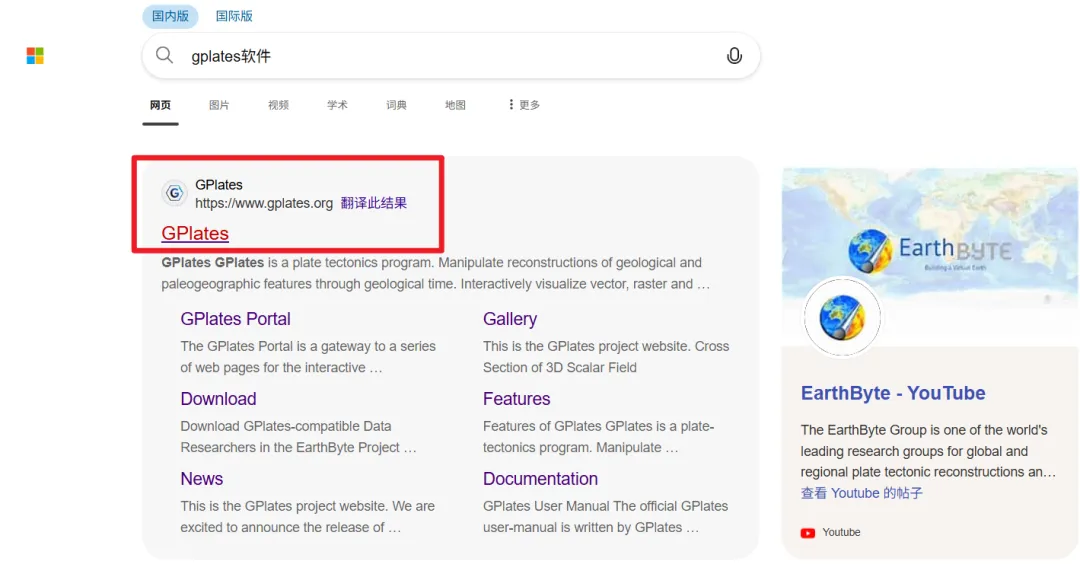Click the EarthByte globe avatar
Viewport: 1080px width, 577px height.
[842, 317]
